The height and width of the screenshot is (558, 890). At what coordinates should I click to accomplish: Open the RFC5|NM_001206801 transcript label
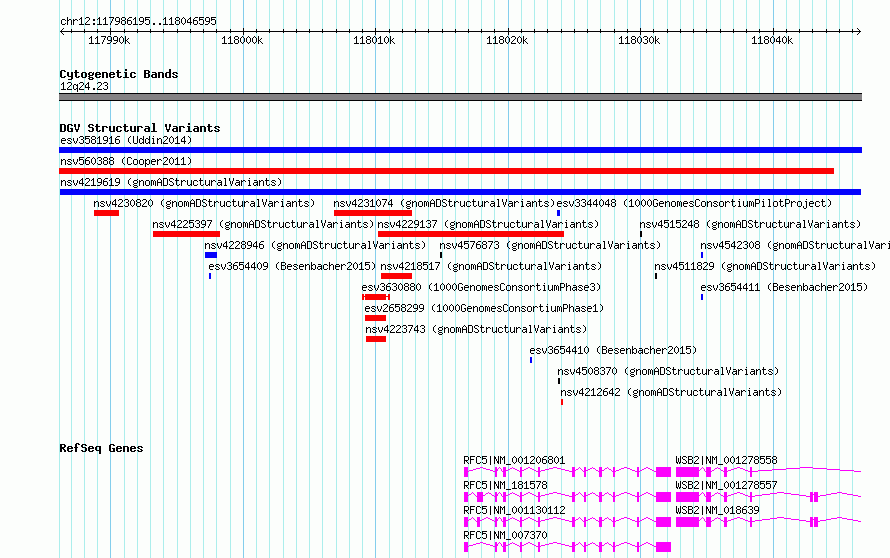pyautogui.click(x=514, y=460)
